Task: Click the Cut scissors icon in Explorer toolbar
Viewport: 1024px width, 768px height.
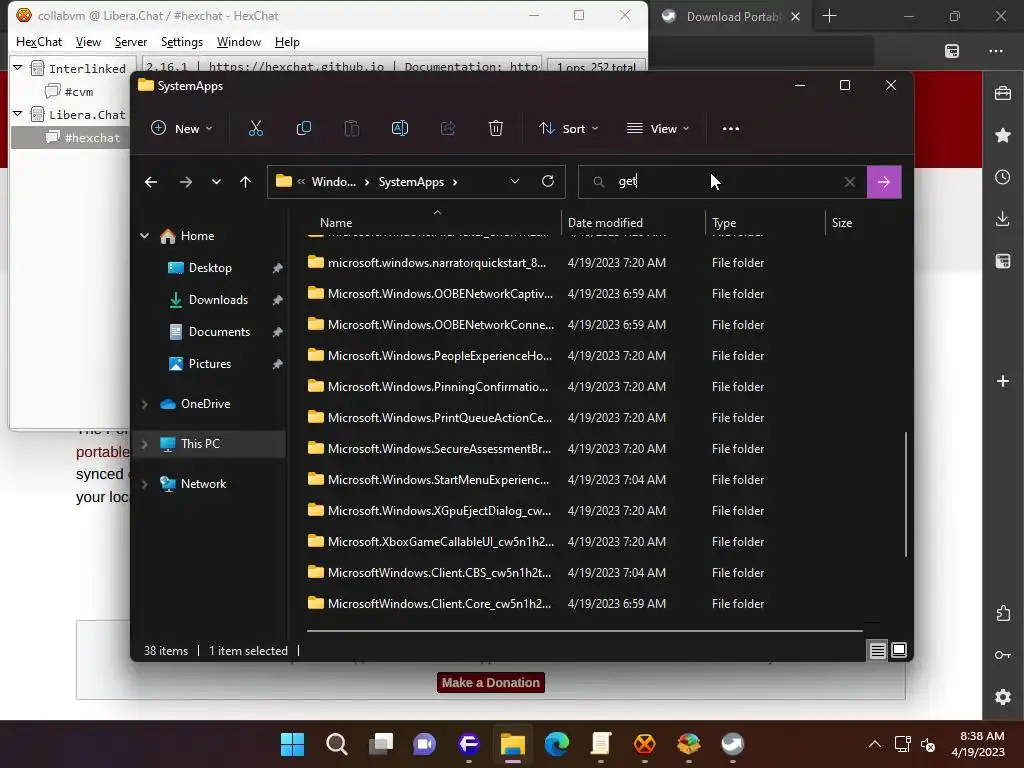Action: (x=255, y=129)
